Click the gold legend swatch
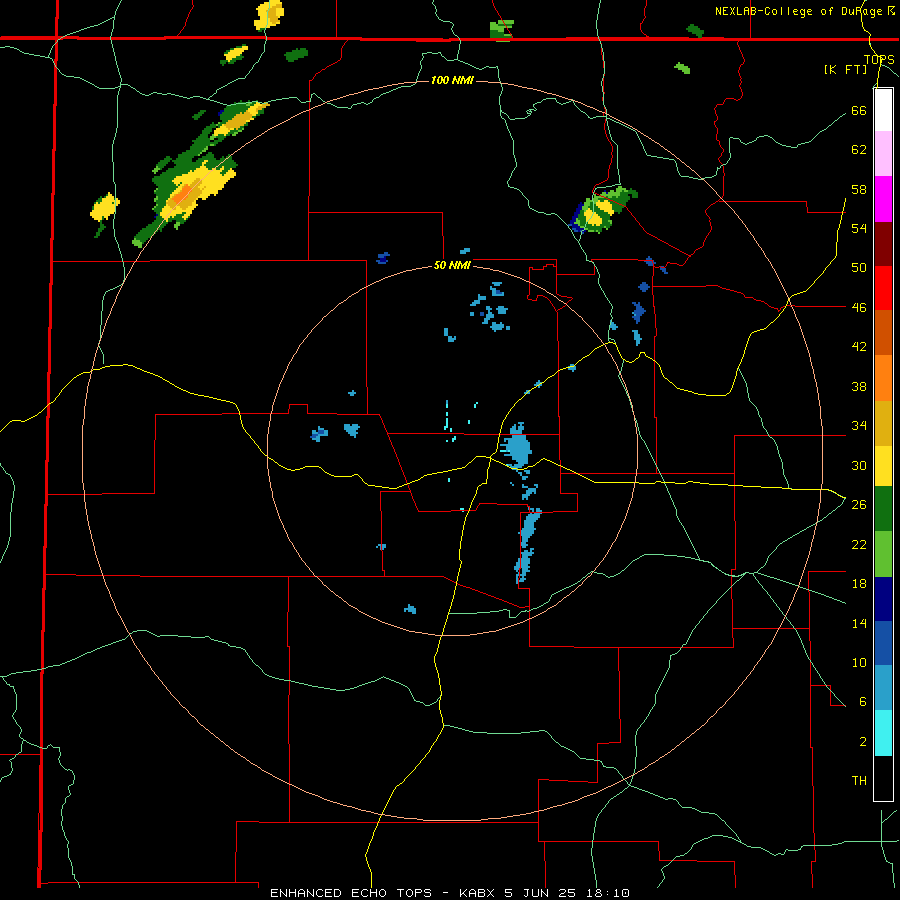 [x=883, y=423]
